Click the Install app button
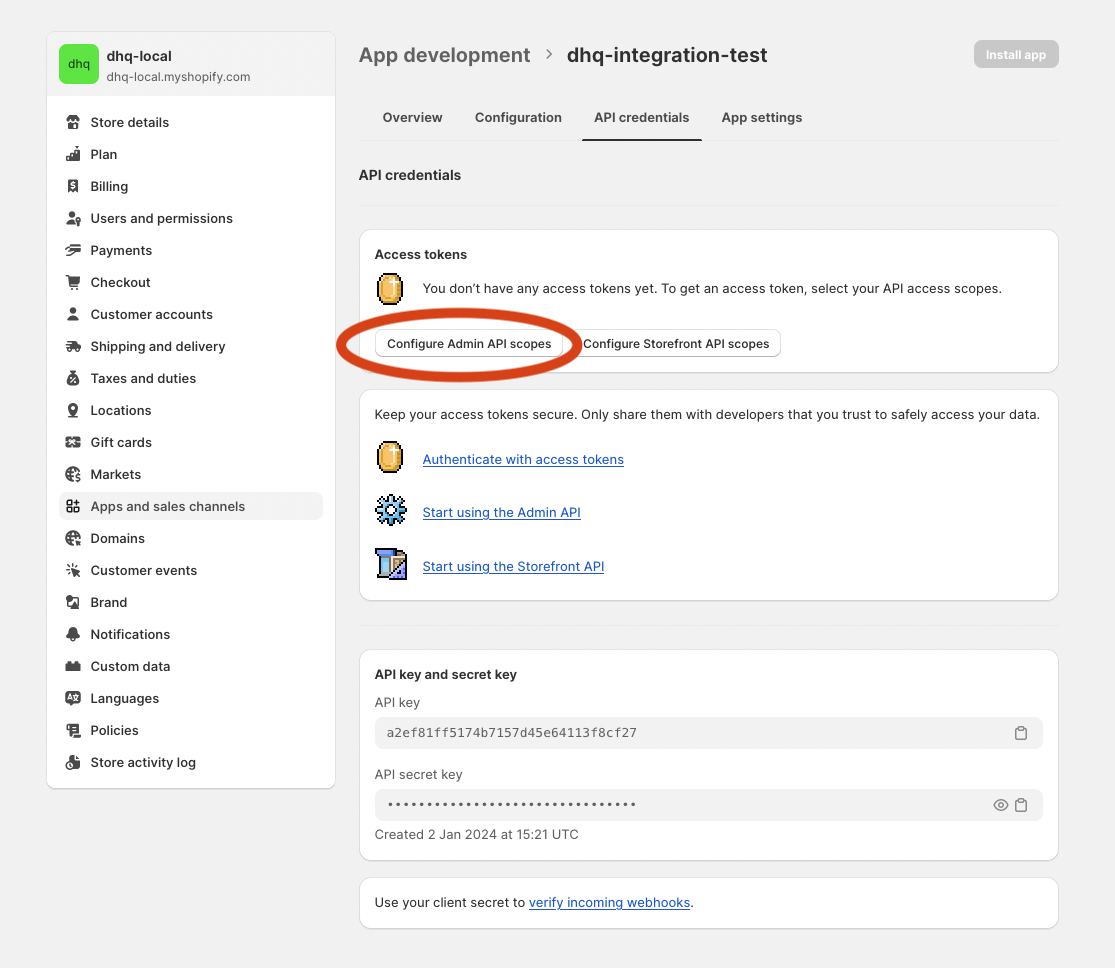This screenshot has width=1115, height=968. point(1015,55)
